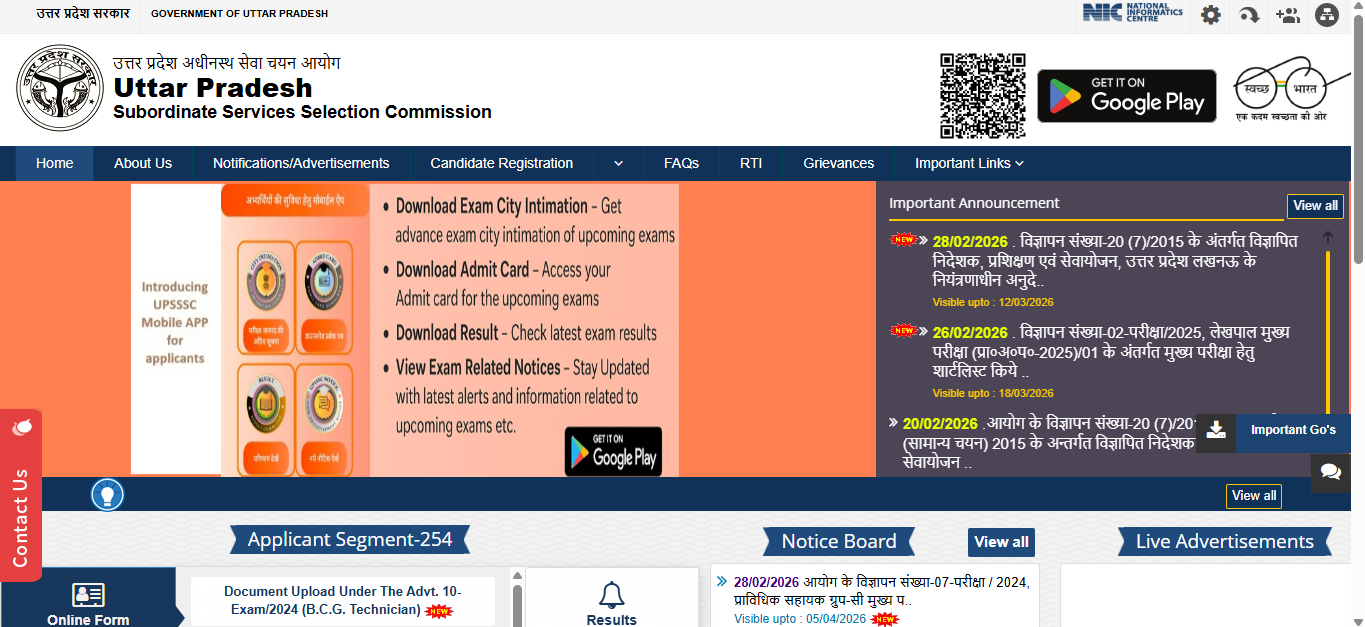This screenshot has height=627, width=1365.
Task: Expand the chevron dropdown after Candidate Registration
Action: (618, 163)
